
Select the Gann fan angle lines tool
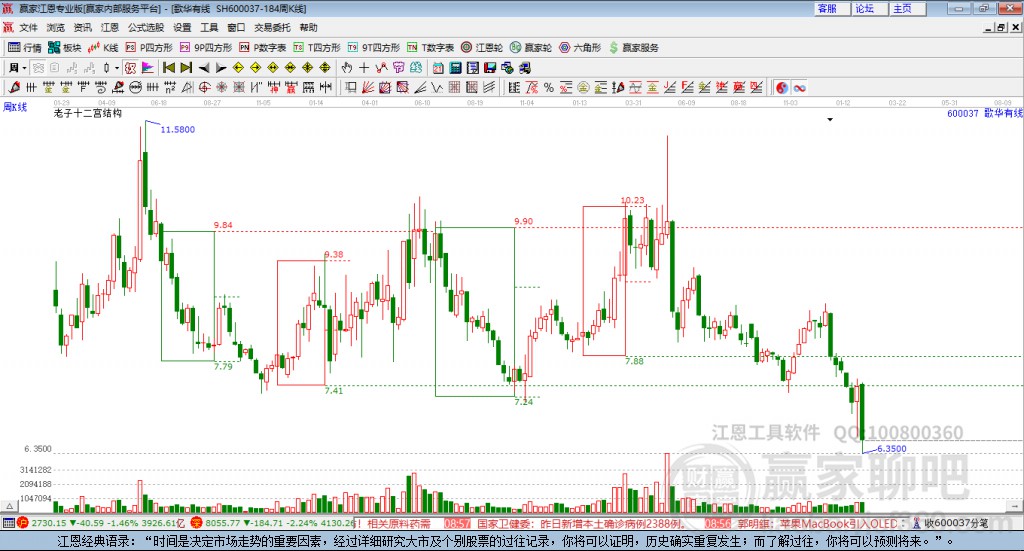(368, 87)
